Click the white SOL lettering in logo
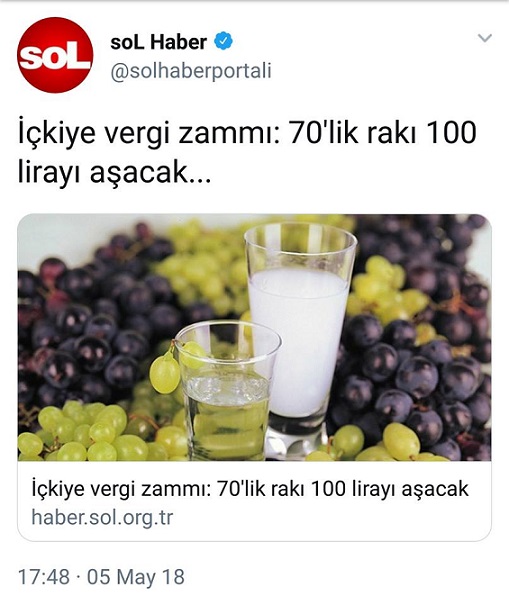Viewport: 509px width, 605px height. [54, 58]
